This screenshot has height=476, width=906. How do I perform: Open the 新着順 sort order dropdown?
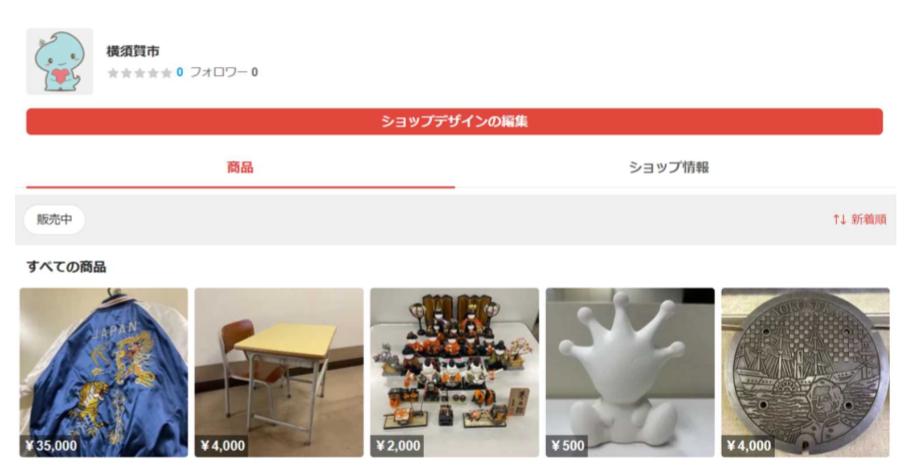[860, 219]
